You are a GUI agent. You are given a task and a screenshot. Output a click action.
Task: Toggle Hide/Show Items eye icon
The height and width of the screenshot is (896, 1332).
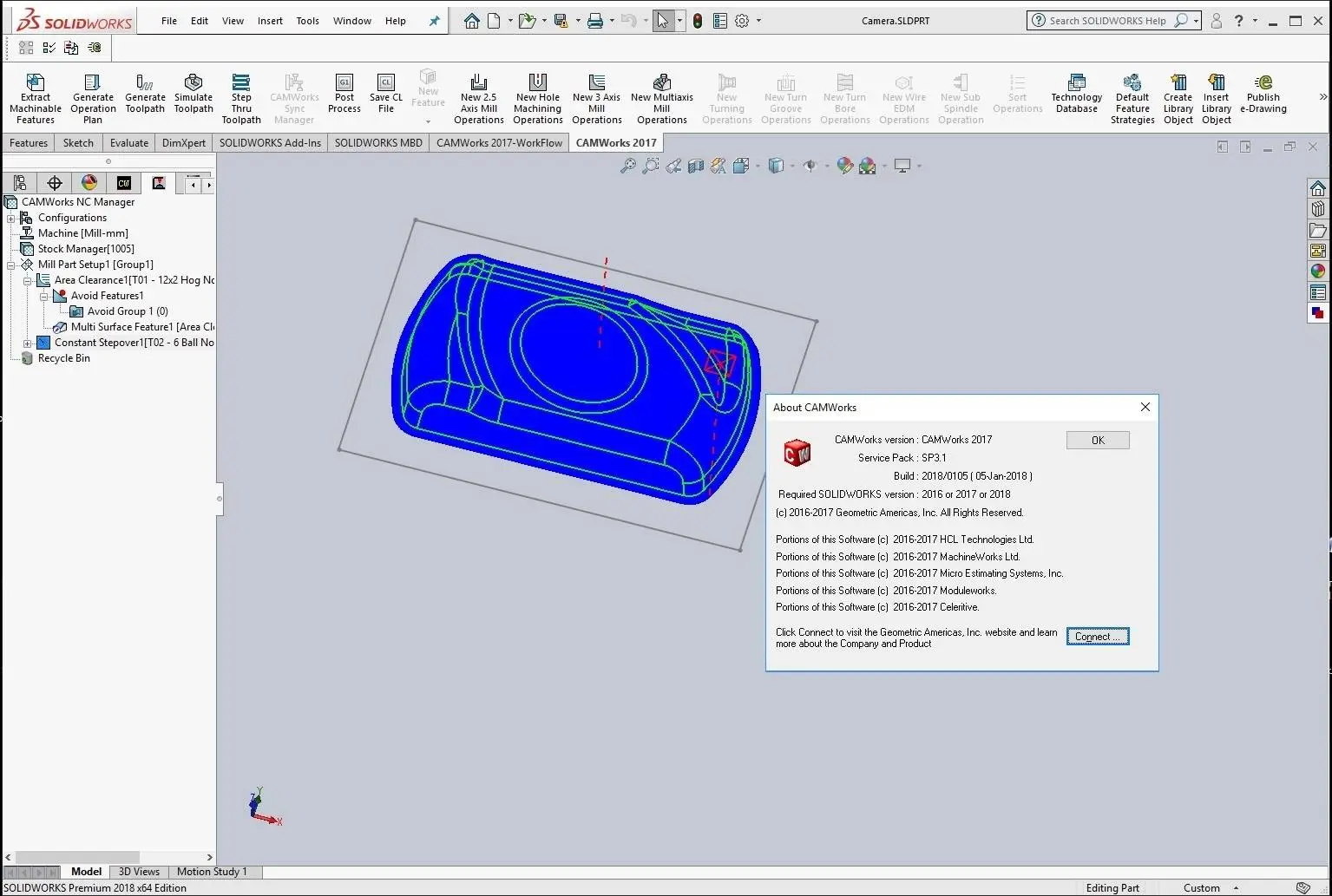pyautogui.click(x=810, y=166)
